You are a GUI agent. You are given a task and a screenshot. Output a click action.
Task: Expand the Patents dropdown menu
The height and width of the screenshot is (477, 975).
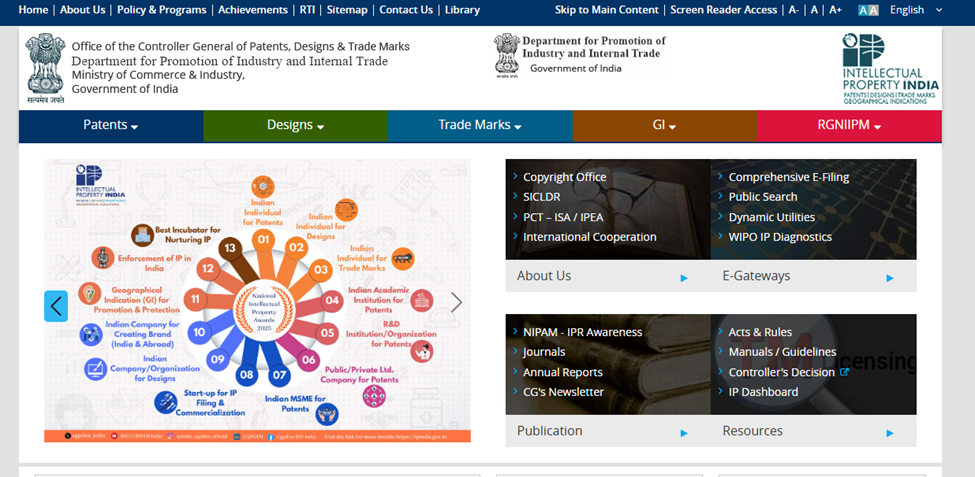110,125
